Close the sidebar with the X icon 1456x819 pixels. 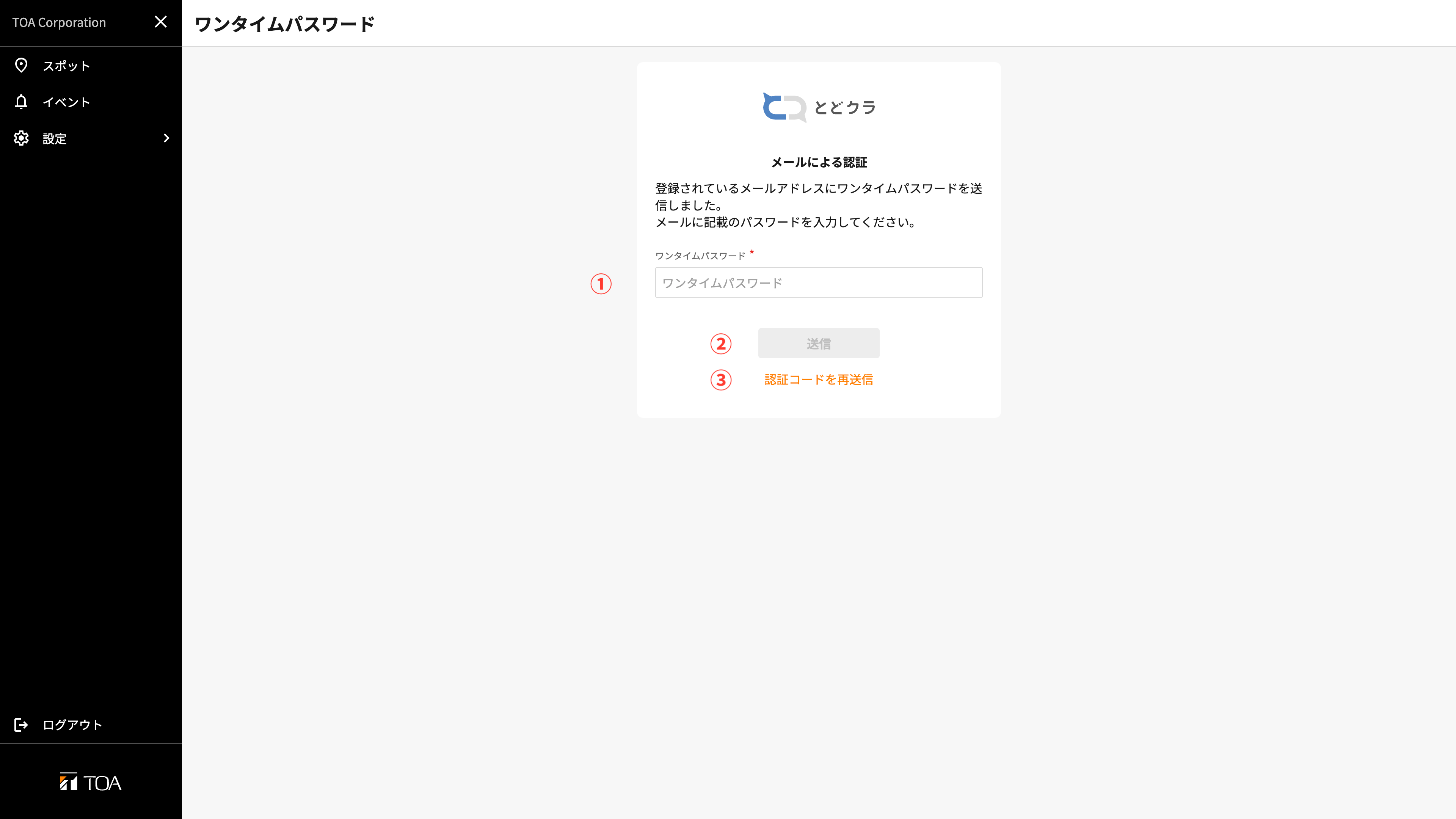[x=160, y=22]
